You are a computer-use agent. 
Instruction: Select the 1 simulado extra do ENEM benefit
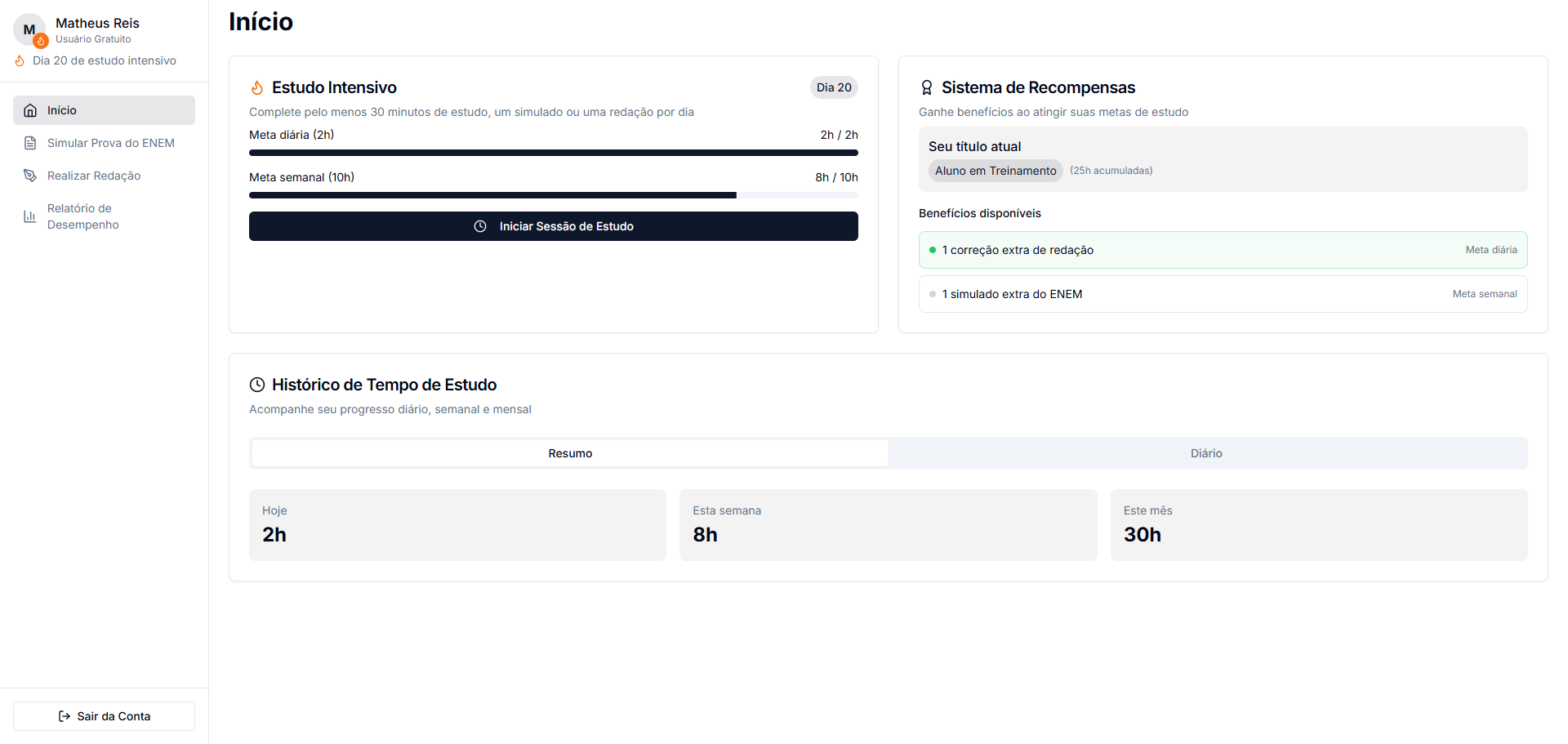[x=1223, y=294]
